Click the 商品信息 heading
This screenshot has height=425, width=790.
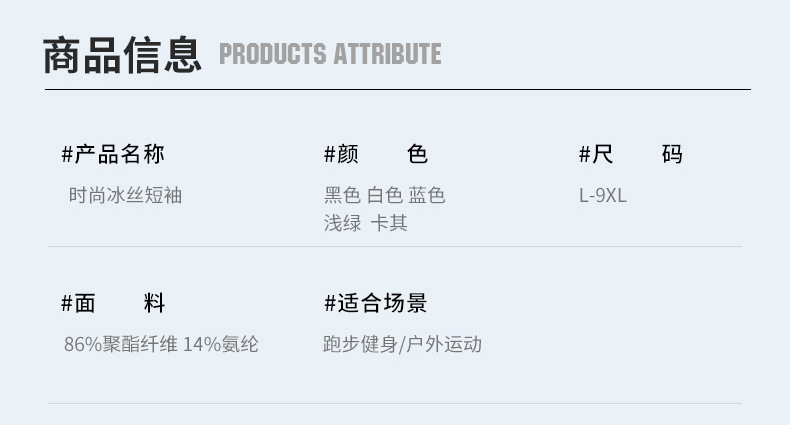tap(122, 54)
